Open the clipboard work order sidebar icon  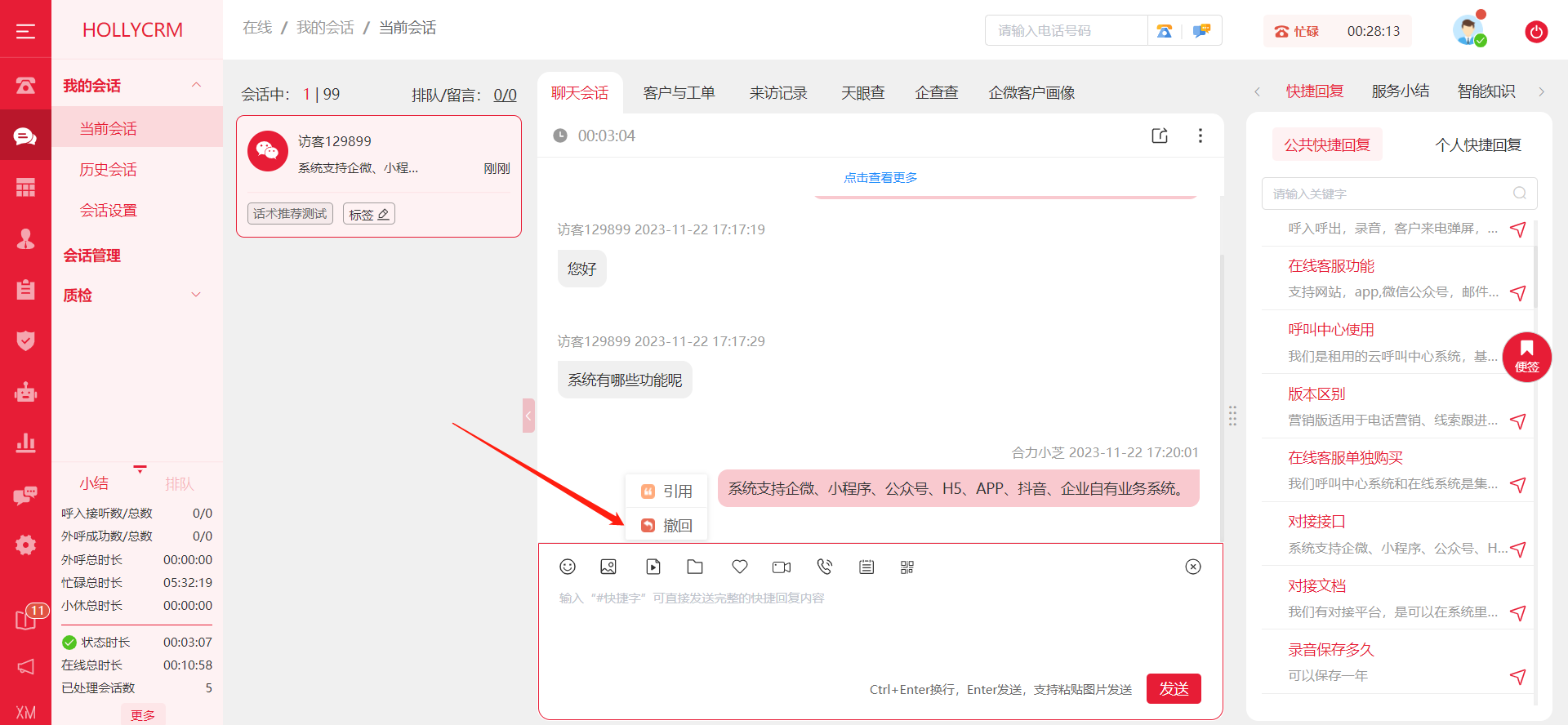click(25, 289)
